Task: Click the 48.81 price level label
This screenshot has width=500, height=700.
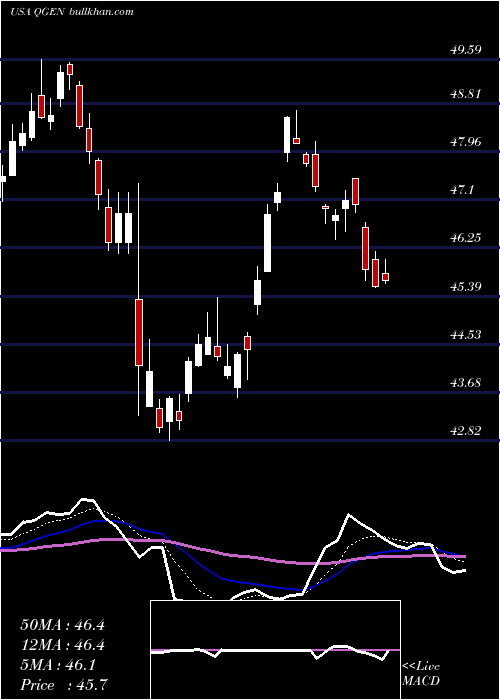Action: point(465,94)
